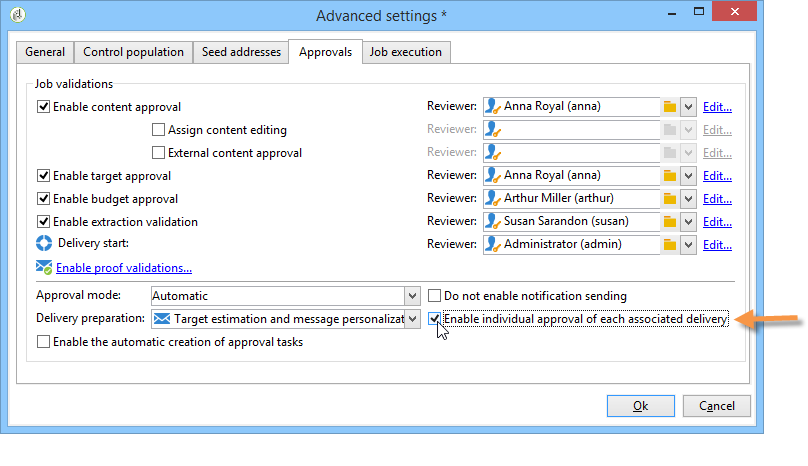This screenshot has width=808, height=466.
Task: Click folder icon for budget approval reviewer
Action: (670, 199)
